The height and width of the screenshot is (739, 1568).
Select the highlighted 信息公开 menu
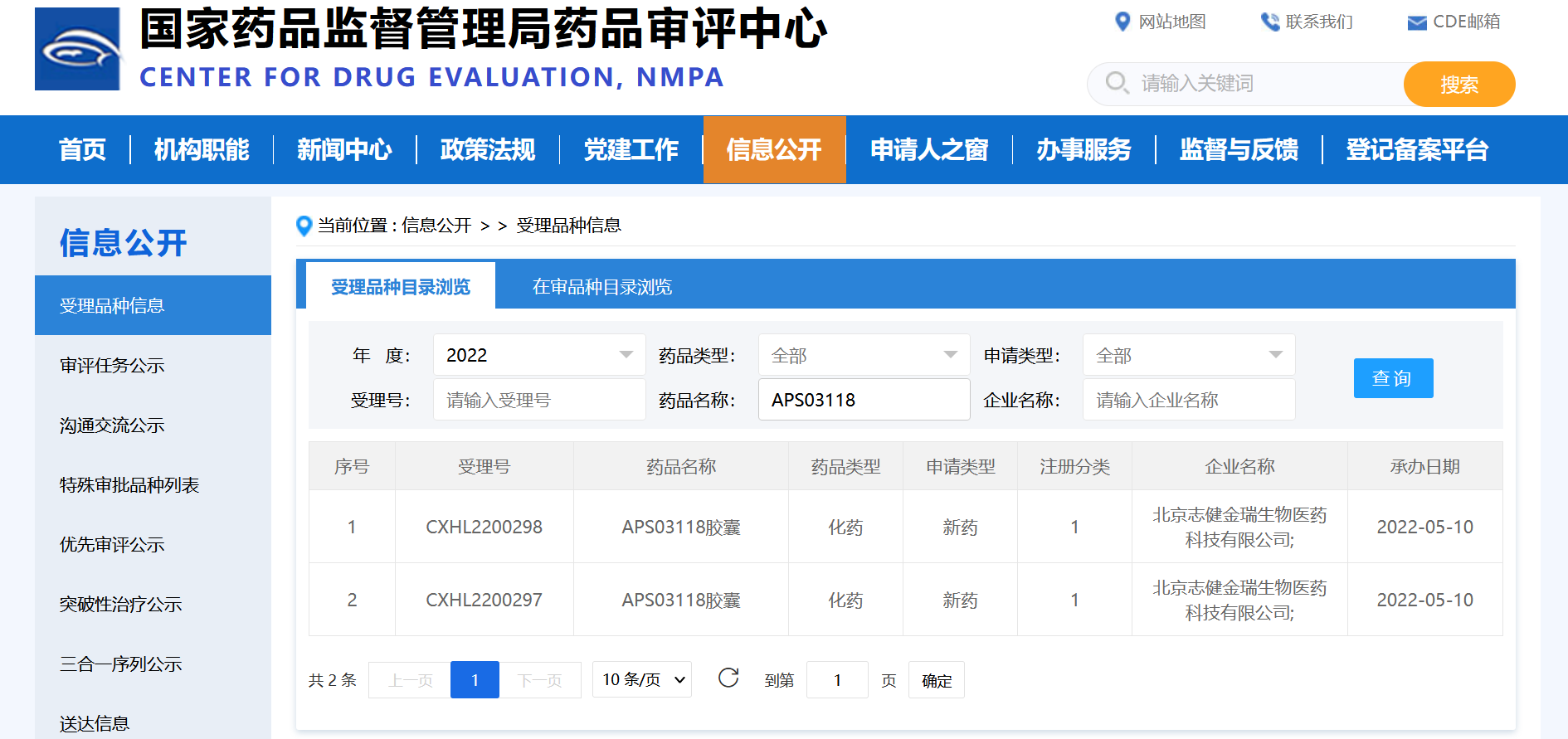click(775, 149)
